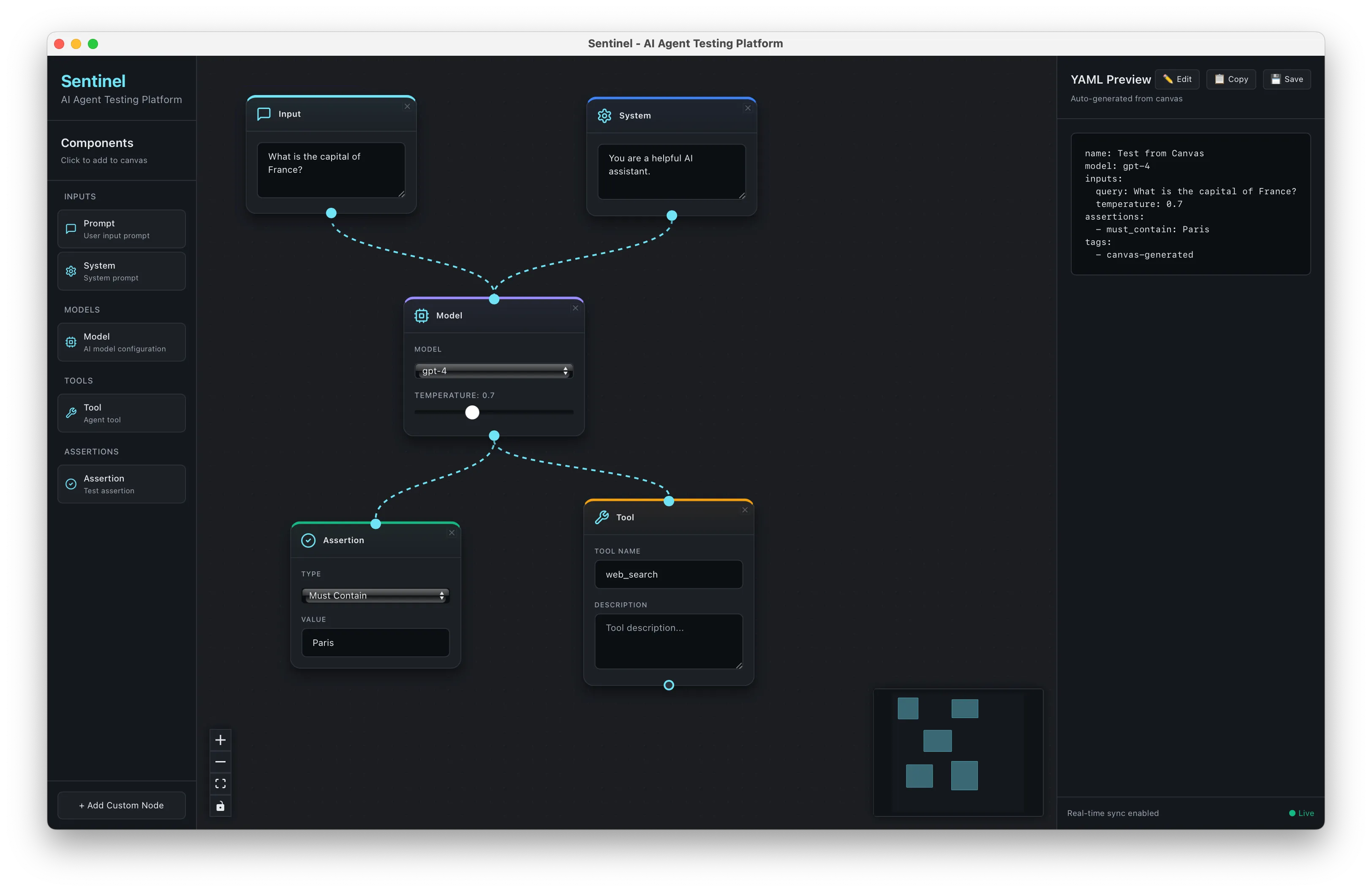Click the 'Real-time sync enabled' status text

click(1113, 813)
